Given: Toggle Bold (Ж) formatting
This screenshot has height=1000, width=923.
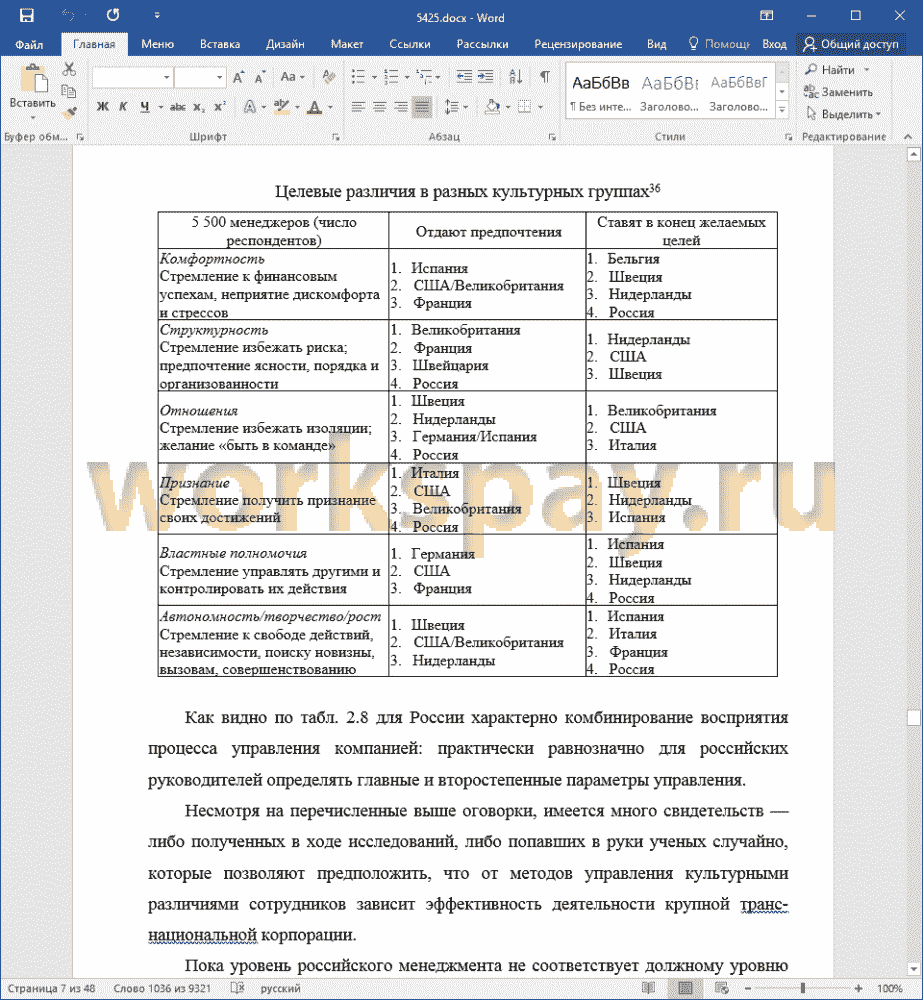Looking at the screenshot, I should (103, 107).
